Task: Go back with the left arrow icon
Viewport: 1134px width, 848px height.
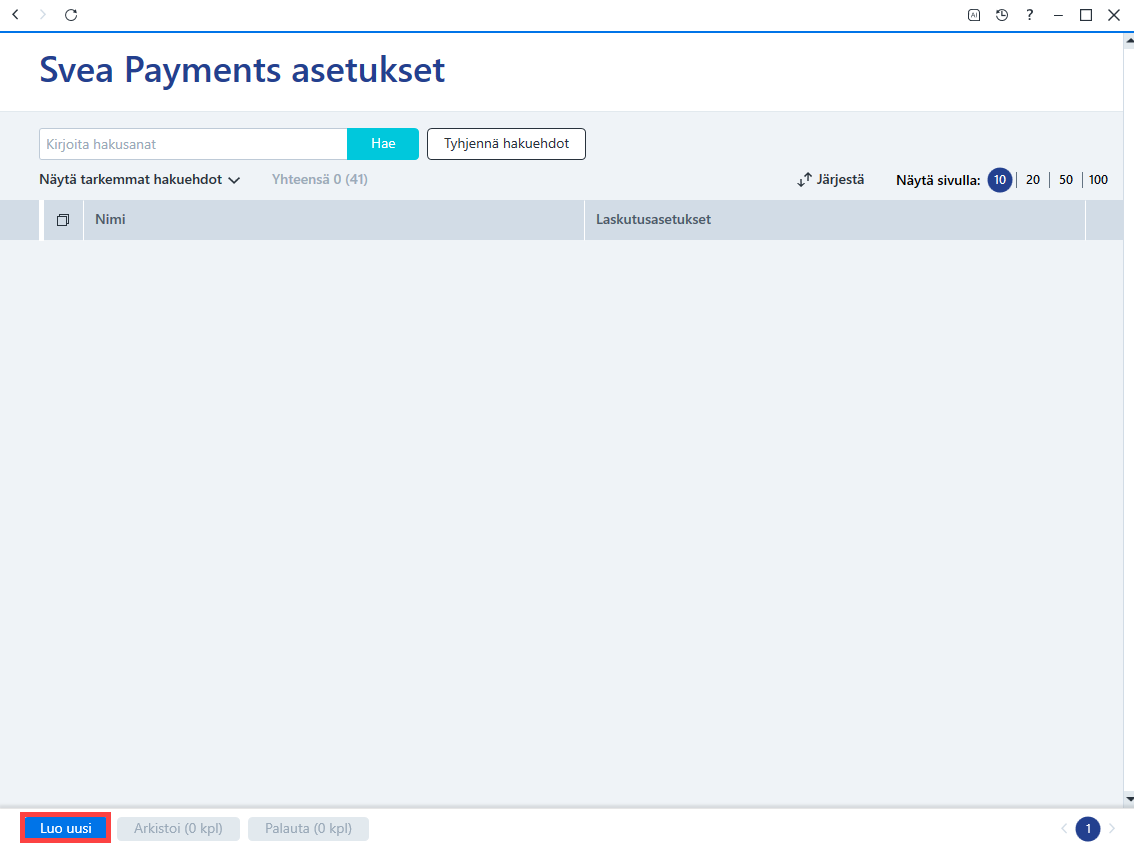Action: click(x=15, y=14)
